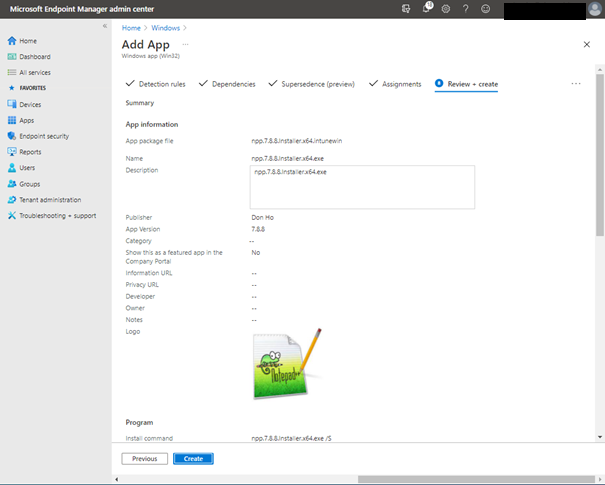605x485 pixels.
Task: Click the Previous button
Action: (x=145, y=459)
